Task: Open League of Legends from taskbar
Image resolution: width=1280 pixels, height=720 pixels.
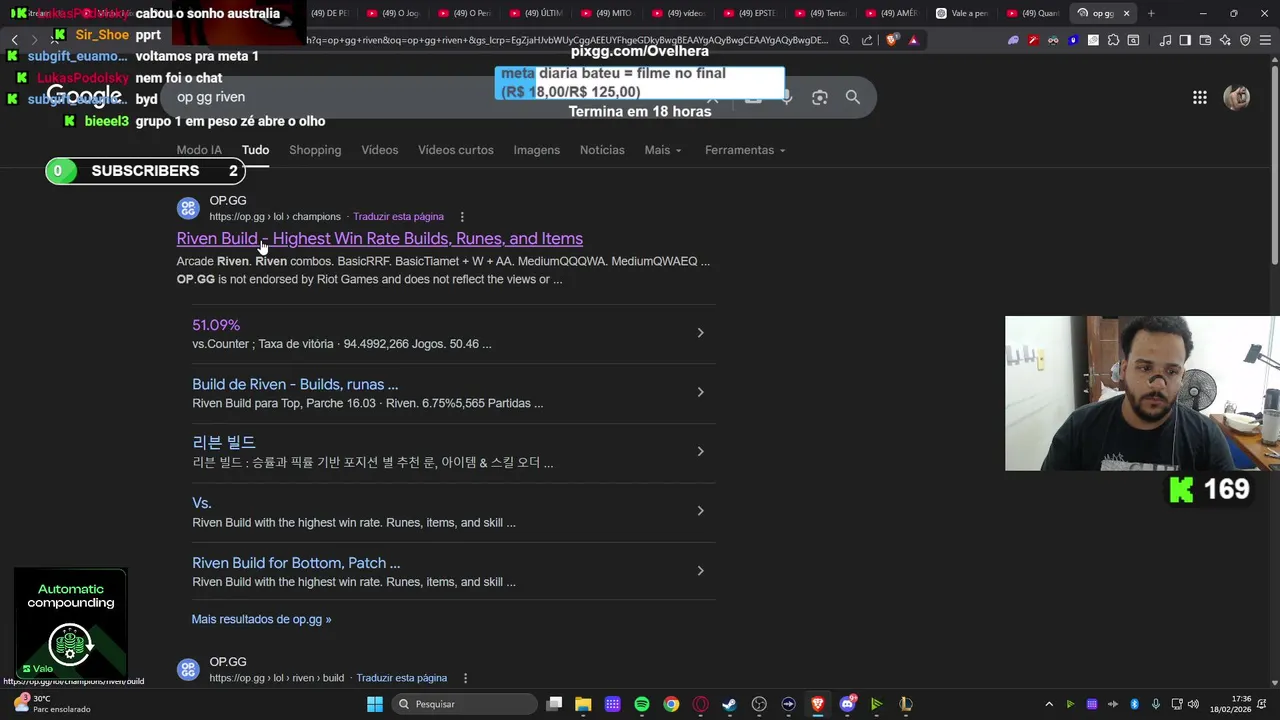Action: point(905,704)
